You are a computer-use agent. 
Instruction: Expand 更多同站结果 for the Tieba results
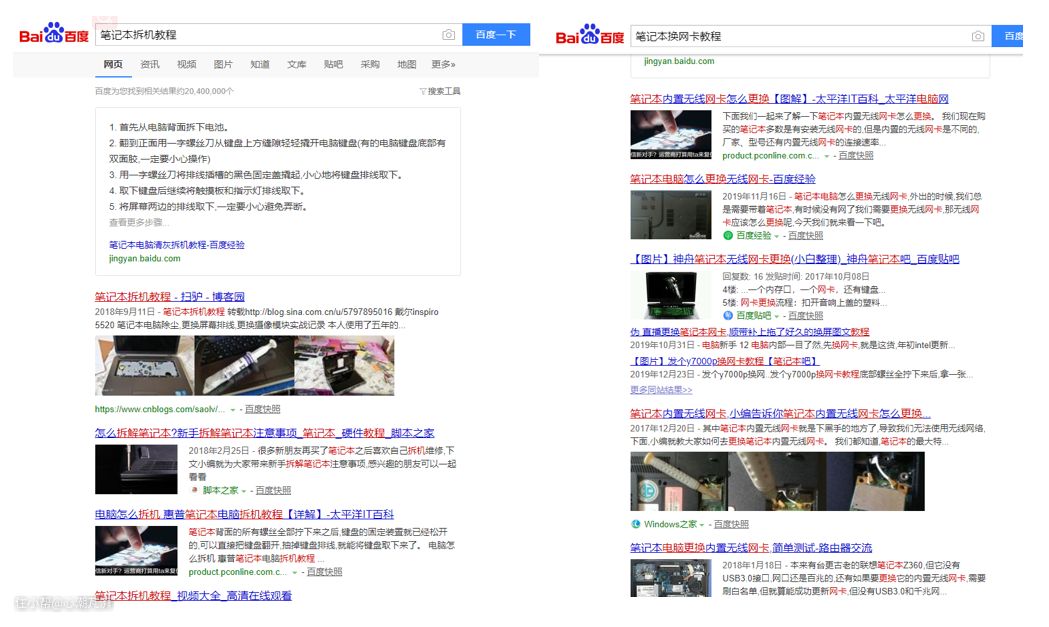pos(661,390)
